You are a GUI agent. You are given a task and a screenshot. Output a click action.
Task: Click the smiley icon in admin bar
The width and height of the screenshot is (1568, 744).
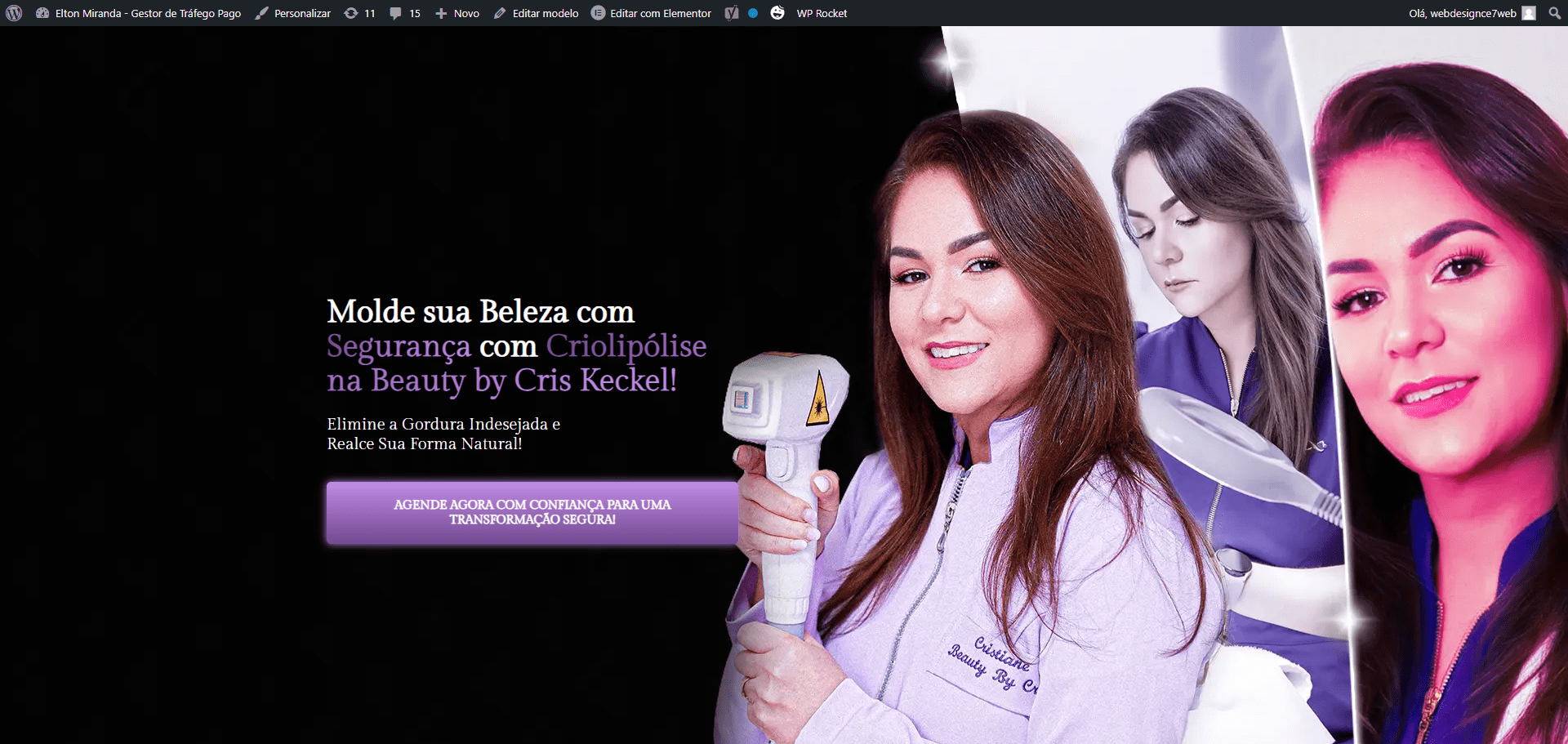[x=777, y=13]
